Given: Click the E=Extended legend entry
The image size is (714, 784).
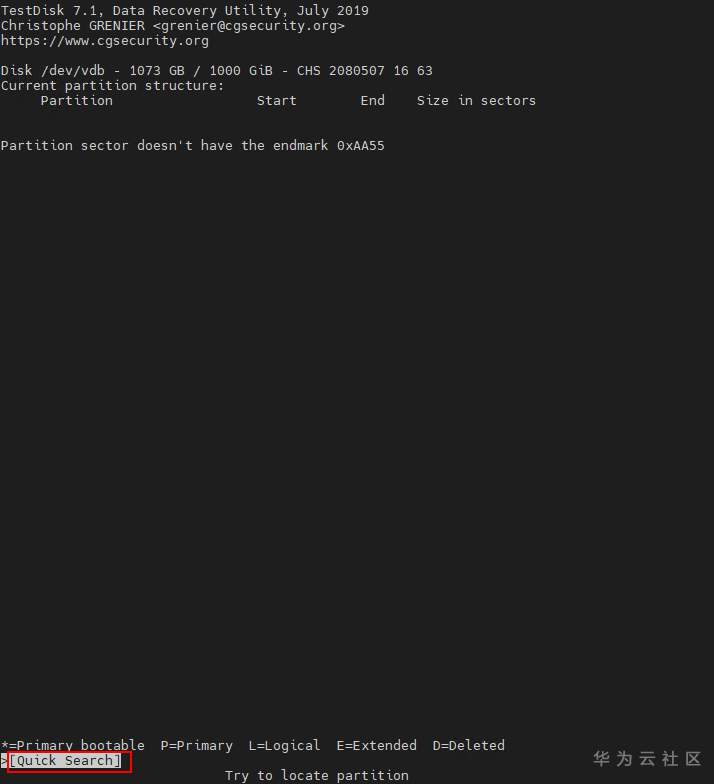Looking at the screenshot, I should click(376, 745).
